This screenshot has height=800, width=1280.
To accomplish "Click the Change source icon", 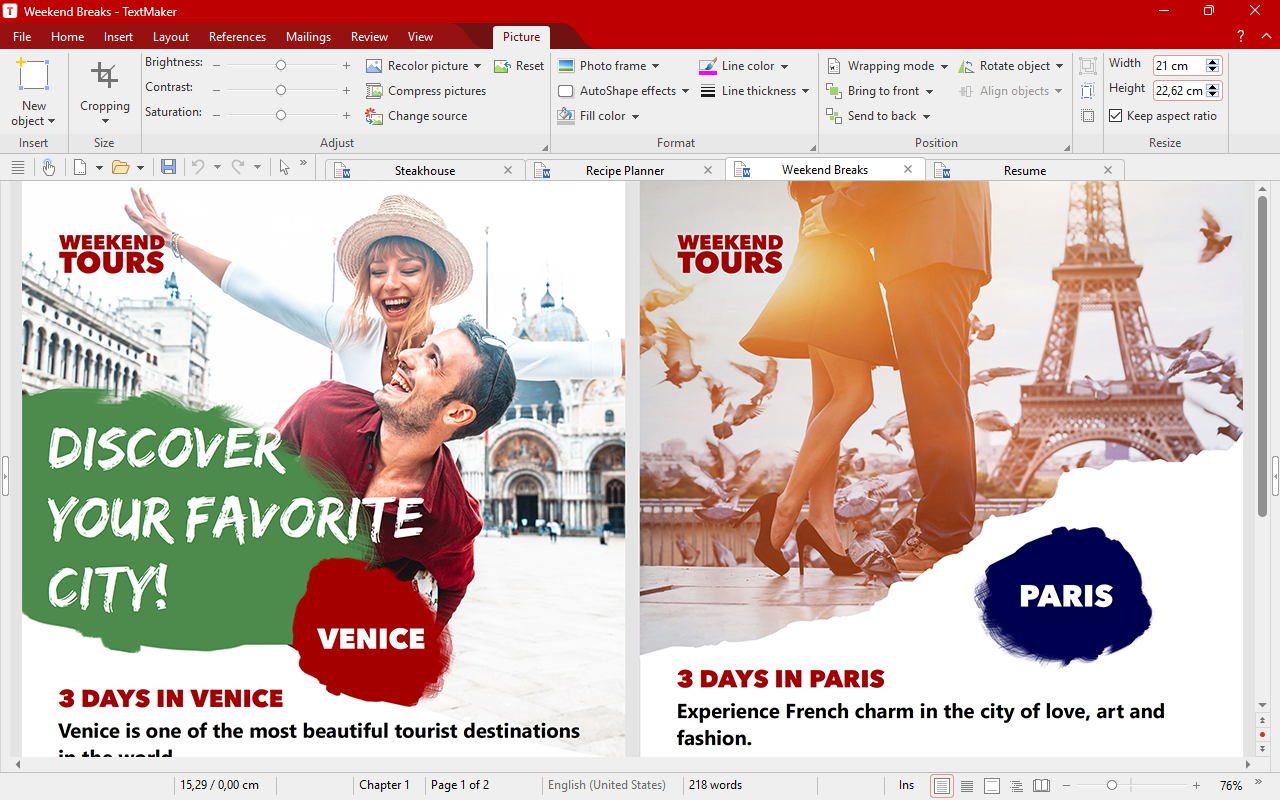I will point(374,116).
